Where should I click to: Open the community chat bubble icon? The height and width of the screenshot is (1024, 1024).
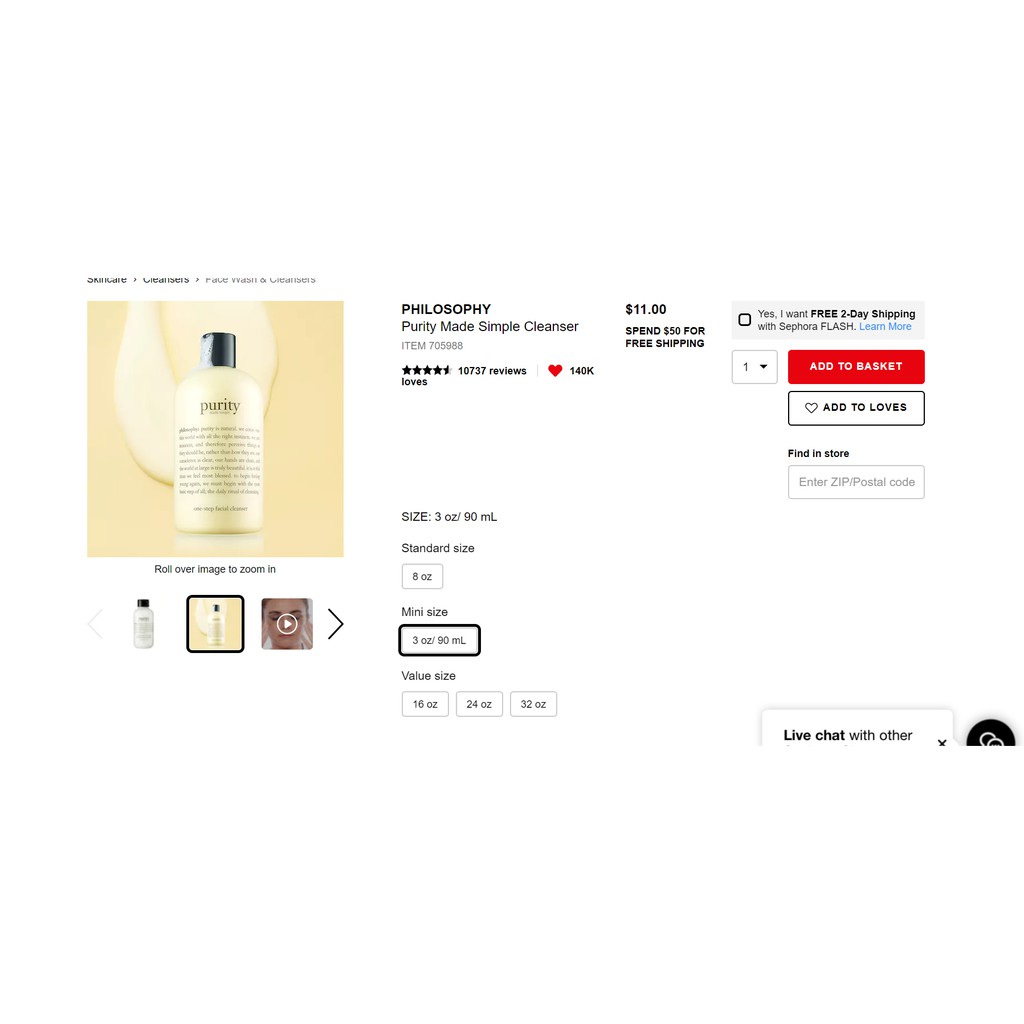991,736
